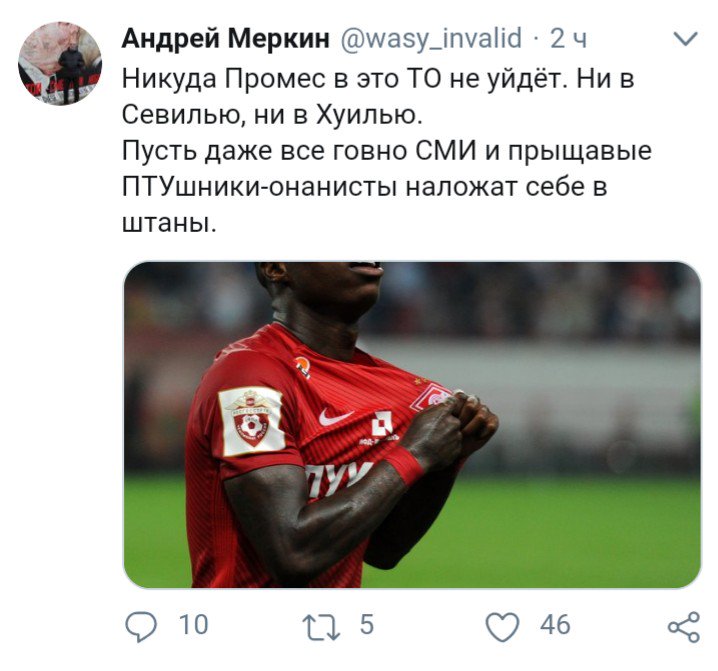Image resolution: width=718 pixels, height=671 pixels.
Task: Click the tweet text starting with Никуда Промес
Action: [378, 79]
